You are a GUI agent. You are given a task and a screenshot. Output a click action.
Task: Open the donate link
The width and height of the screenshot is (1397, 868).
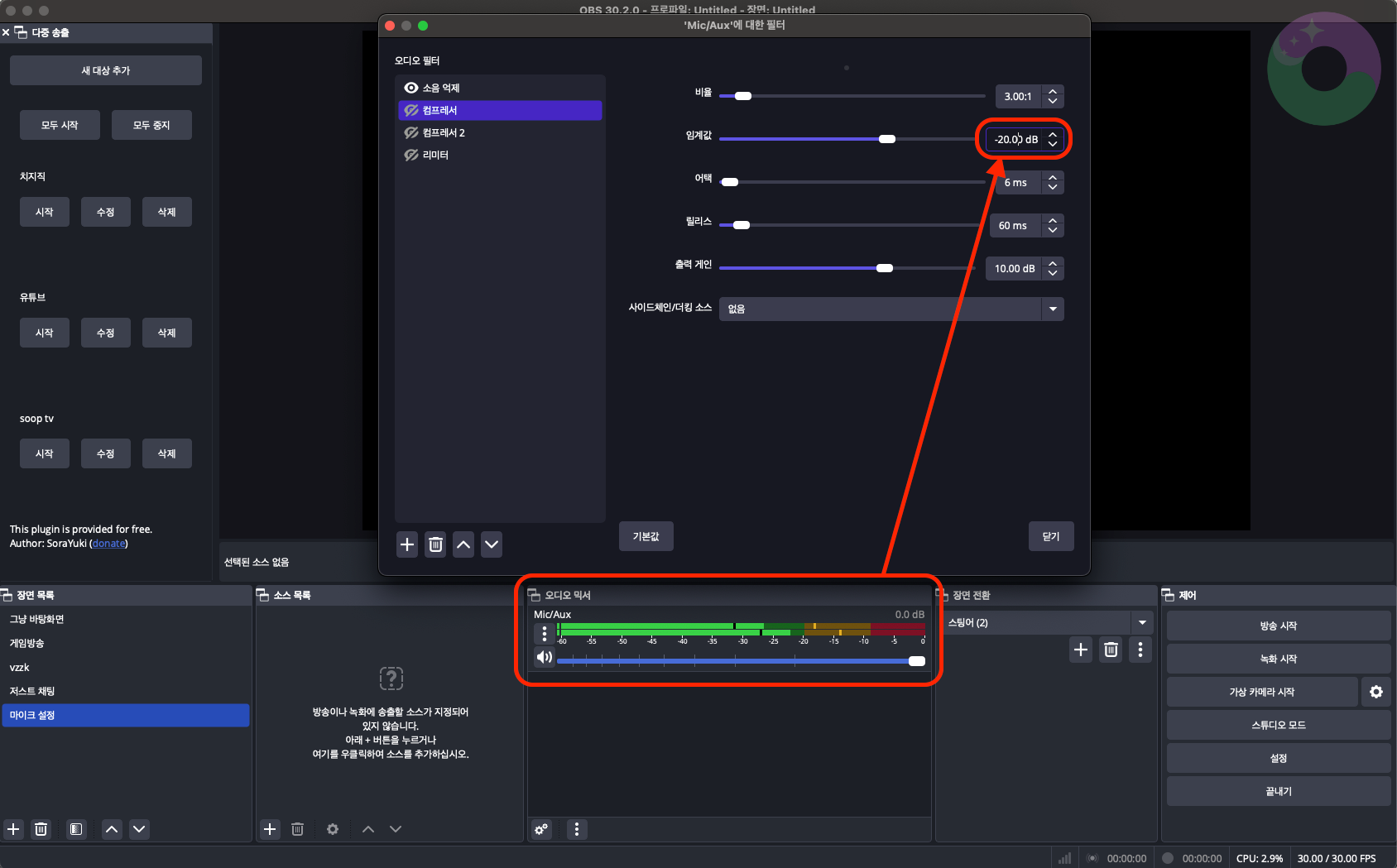pos(108,544)
